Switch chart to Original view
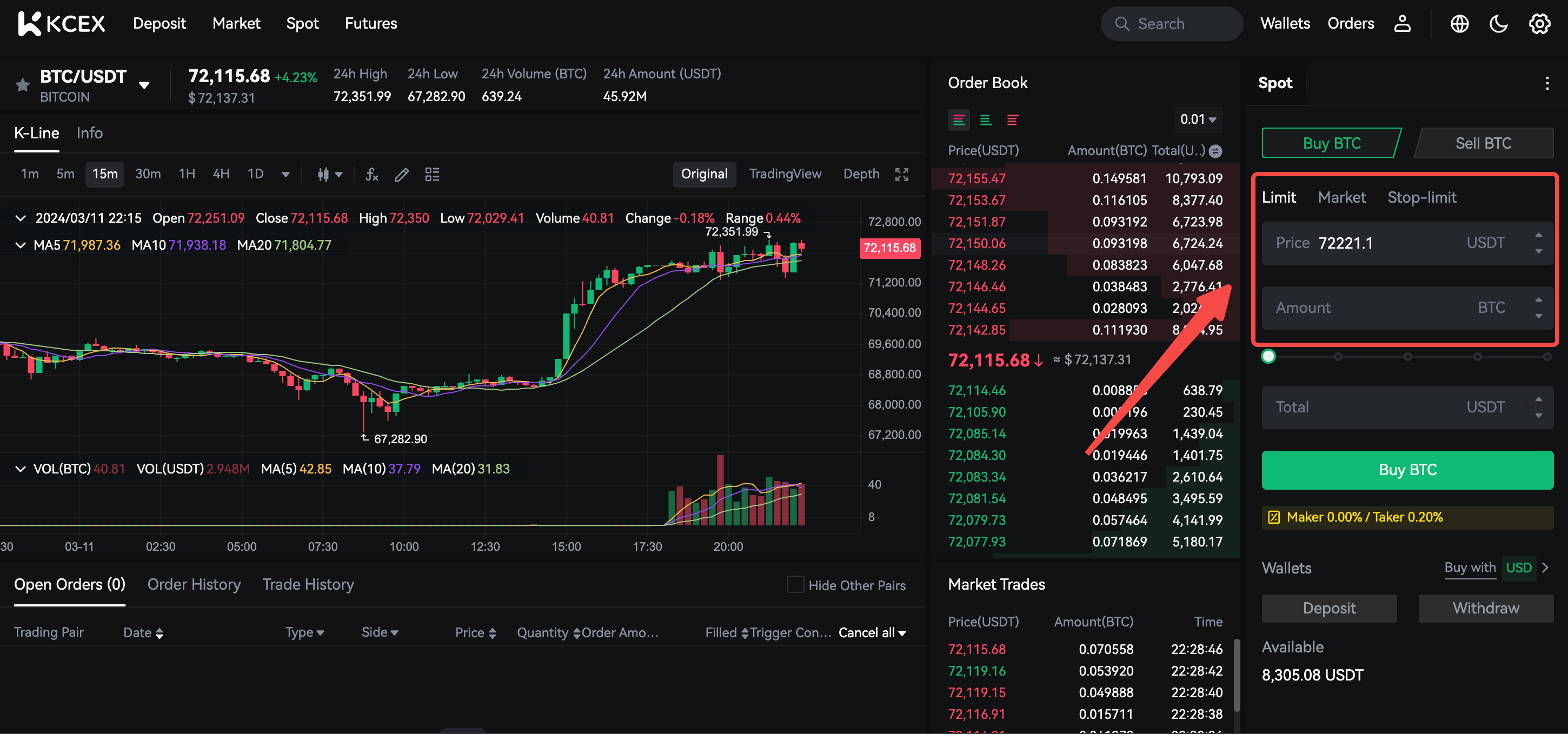This screenshot has height=734, width=1568. point(703,174)
